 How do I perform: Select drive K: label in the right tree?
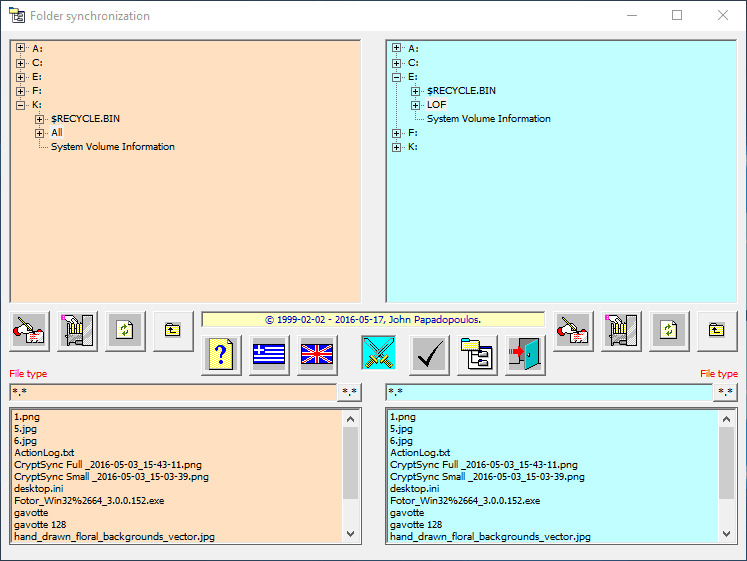413,147
